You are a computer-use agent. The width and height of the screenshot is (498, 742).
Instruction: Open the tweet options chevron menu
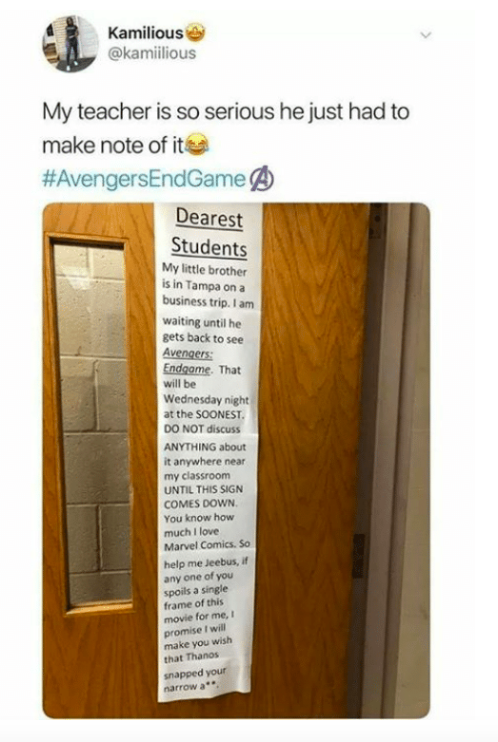[427, 35]
